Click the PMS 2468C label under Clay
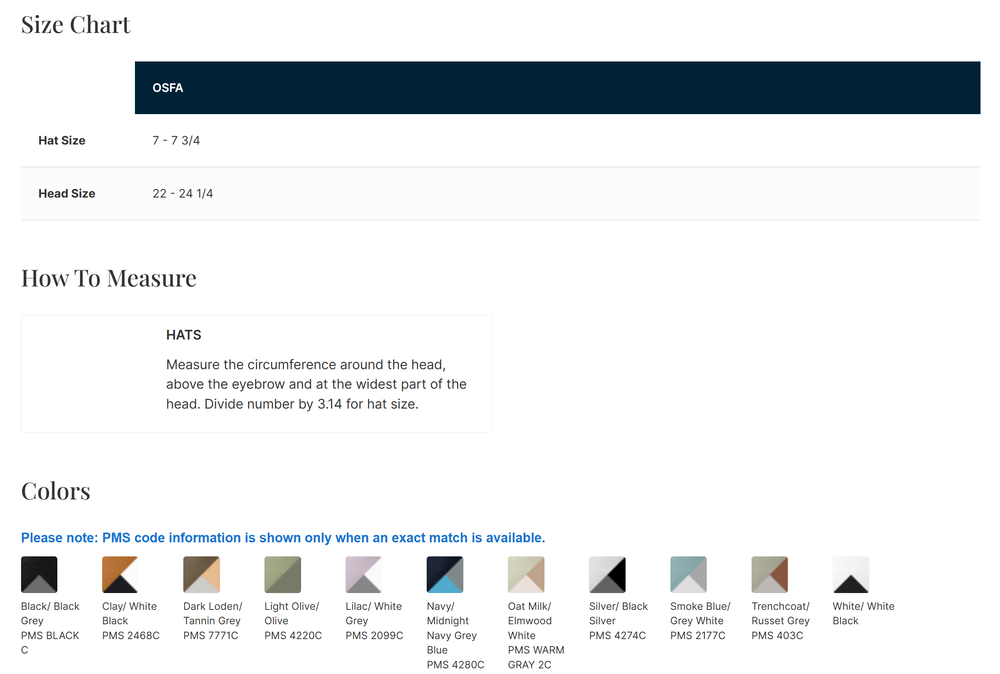The height and width of the screenshot is (674, 1000). (x=131, y=635)
